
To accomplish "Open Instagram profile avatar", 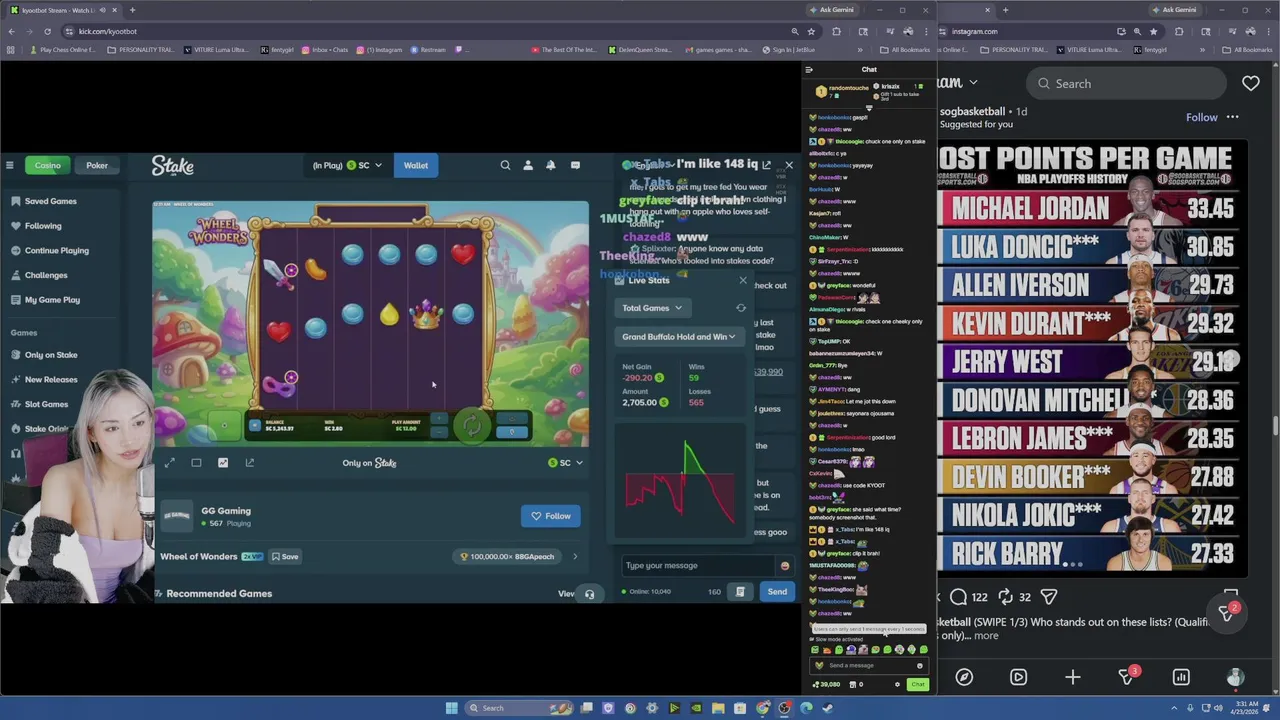I will click(x=1235, y=677).
